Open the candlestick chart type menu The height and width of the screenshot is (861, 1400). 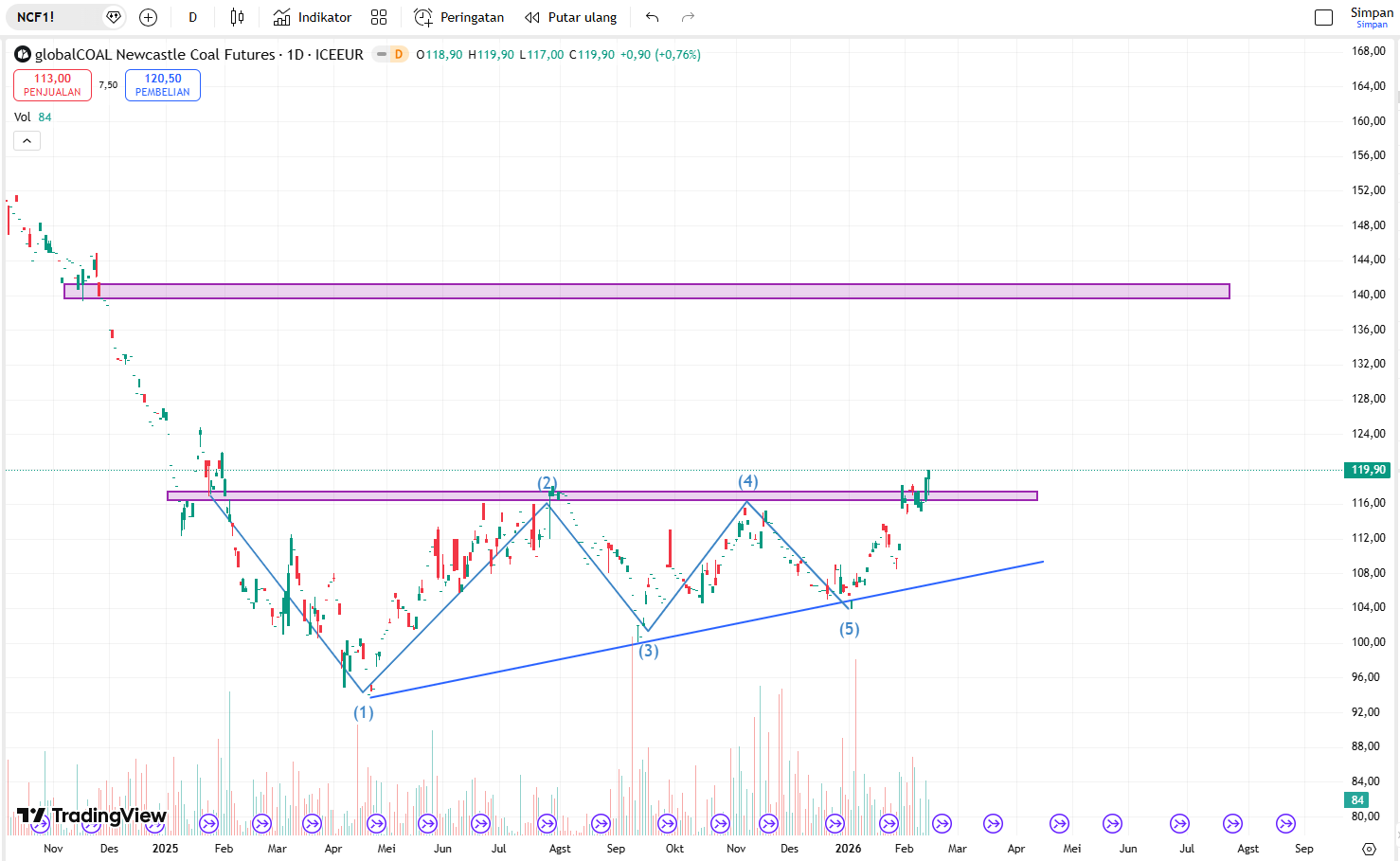click(x=237, y=17)
